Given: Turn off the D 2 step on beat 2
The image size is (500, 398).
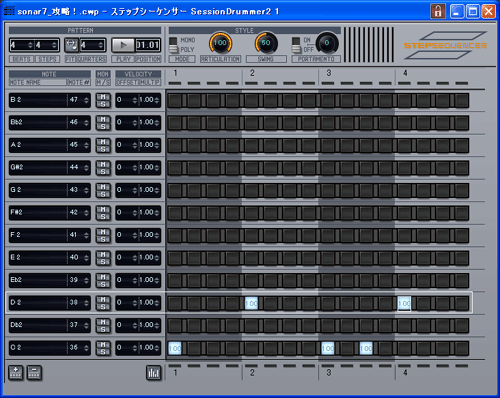Looking at the screenshot, I should tap(251, 303).
